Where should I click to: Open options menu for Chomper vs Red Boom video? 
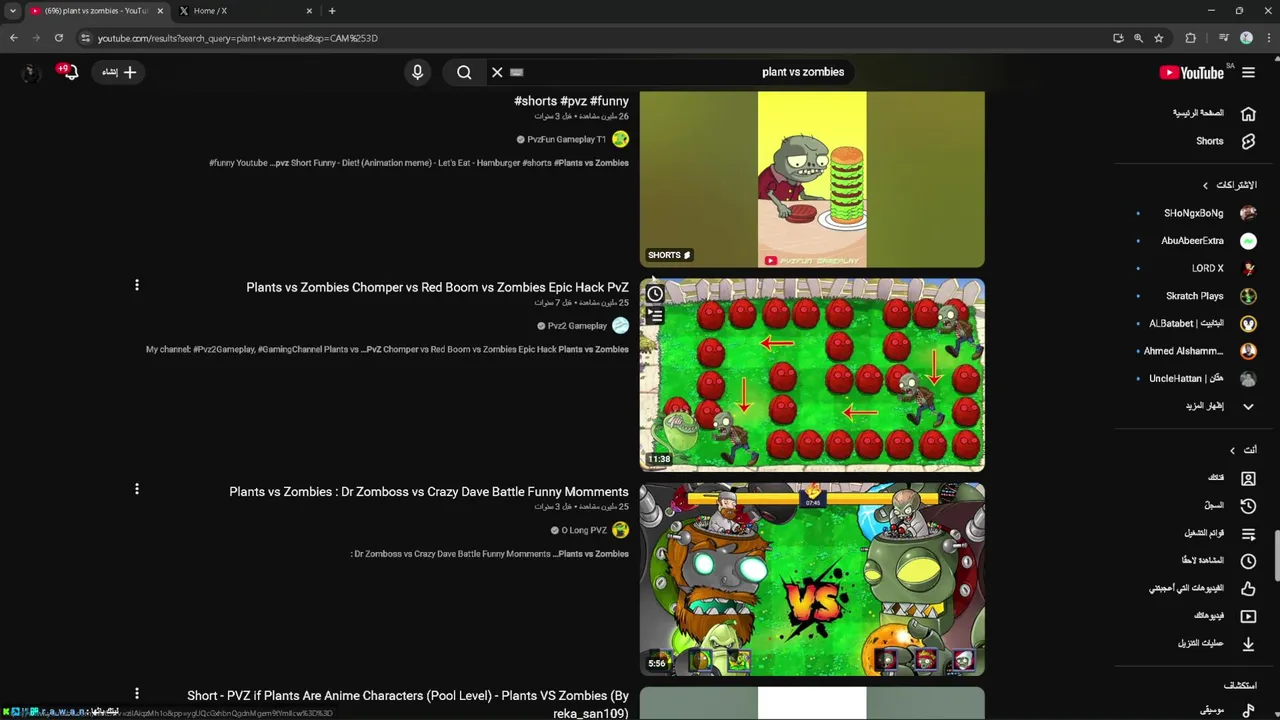(137, 286)
